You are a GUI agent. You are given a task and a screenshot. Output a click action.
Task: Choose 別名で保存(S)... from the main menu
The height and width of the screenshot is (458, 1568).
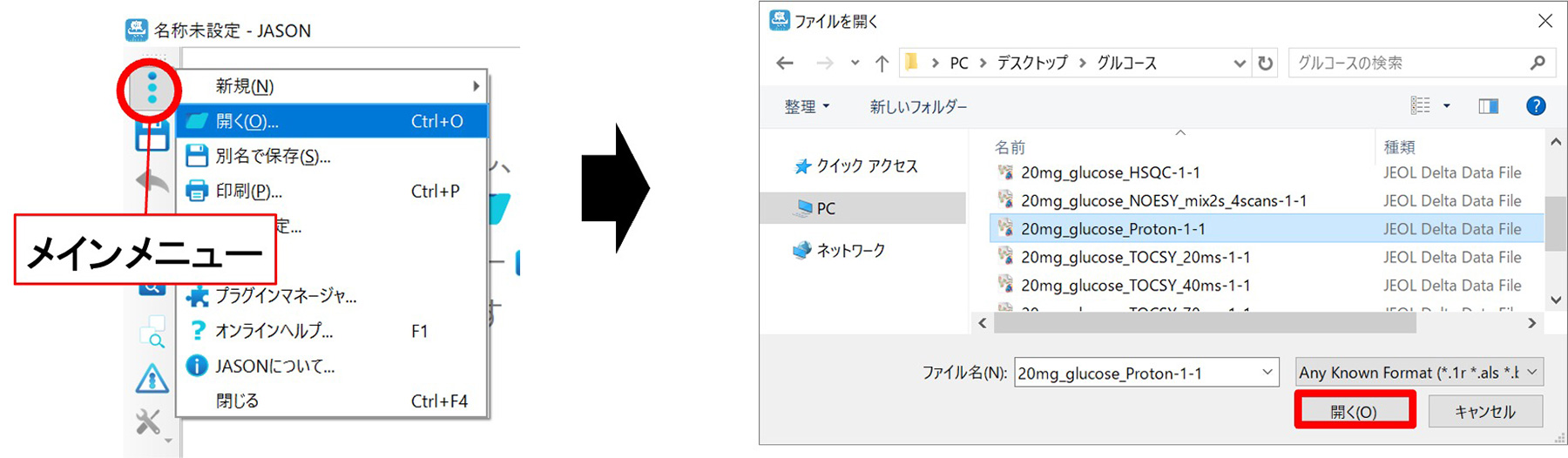pyautogui.click(x=273, y=156)
